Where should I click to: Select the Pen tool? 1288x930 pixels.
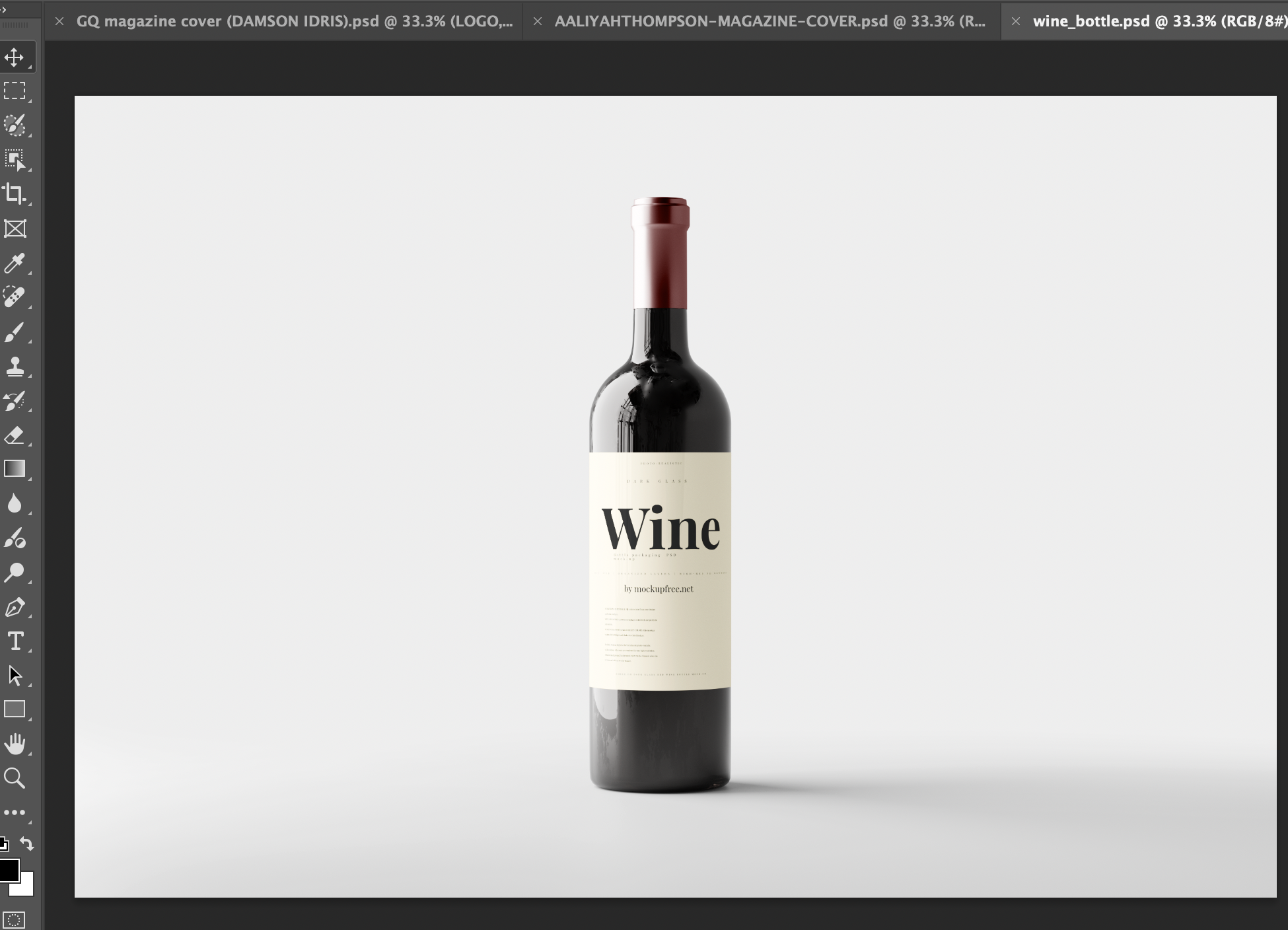coord(15,607)
